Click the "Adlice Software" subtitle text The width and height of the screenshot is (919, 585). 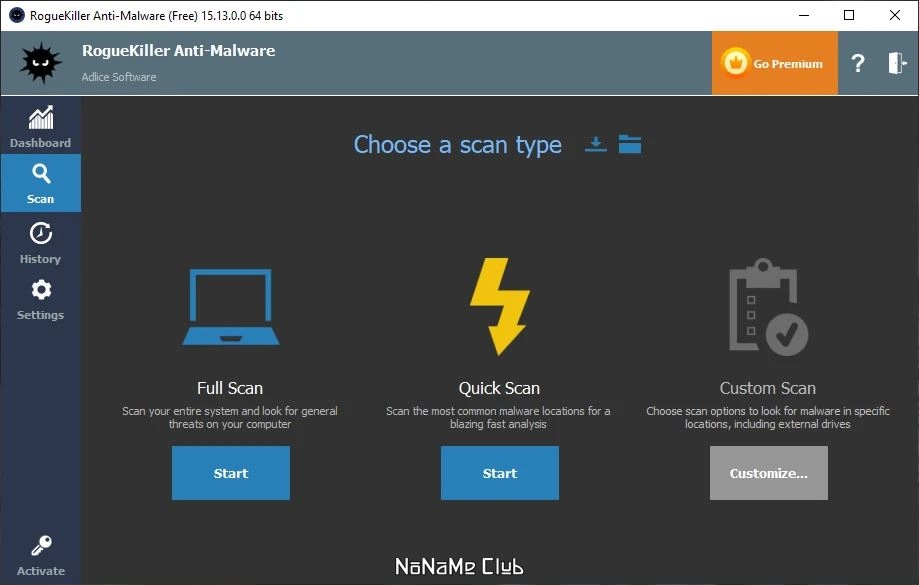coord(119,77)
